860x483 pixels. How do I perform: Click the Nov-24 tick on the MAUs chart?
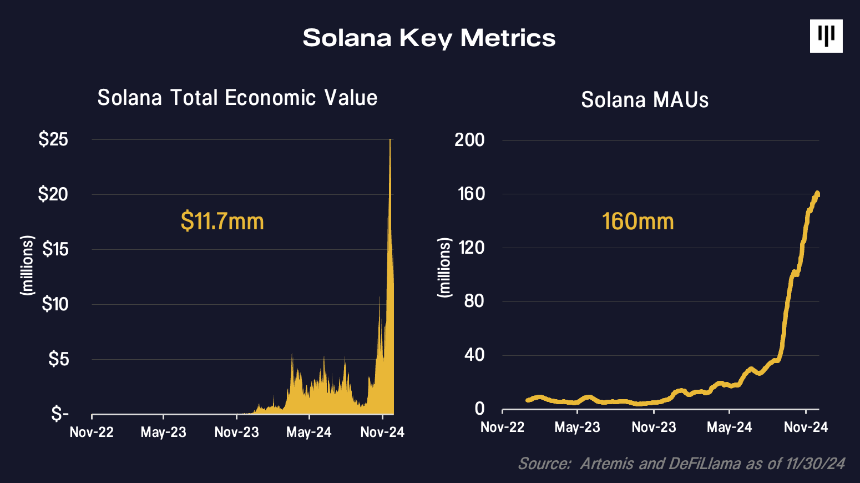[x=806, y=427]
